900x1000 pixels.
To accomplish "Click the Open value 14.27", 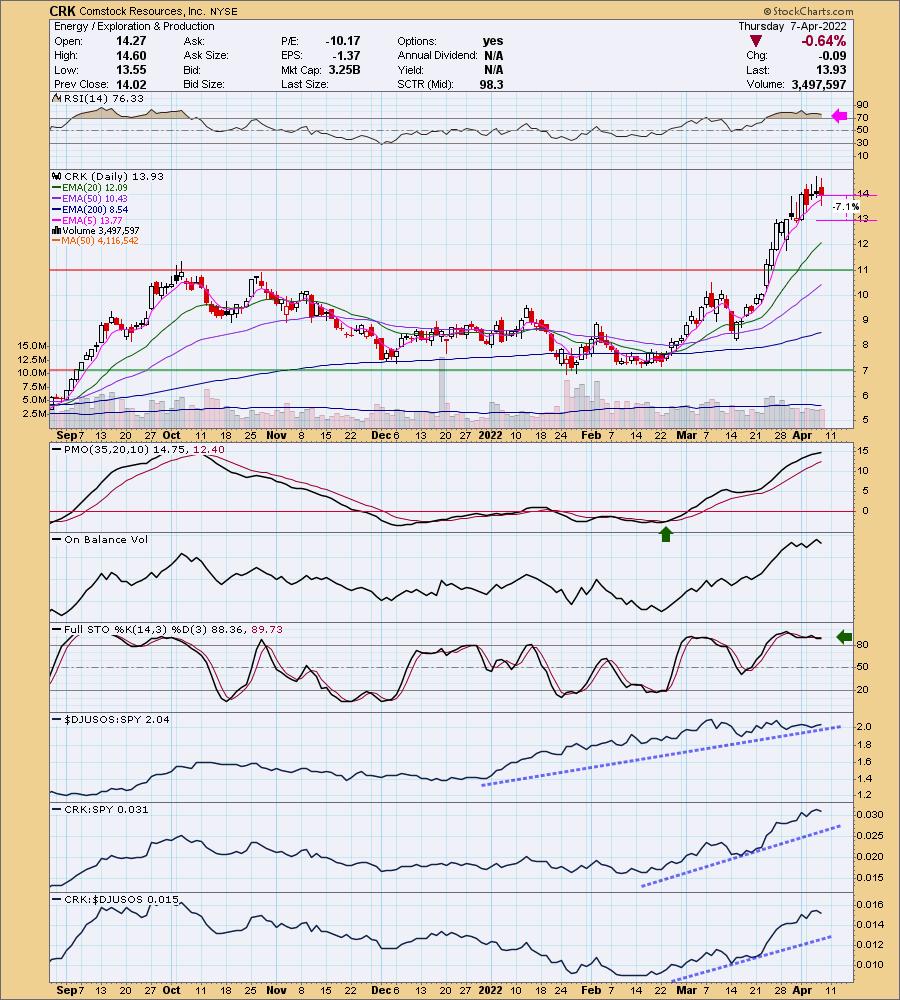I will [131, 41].
